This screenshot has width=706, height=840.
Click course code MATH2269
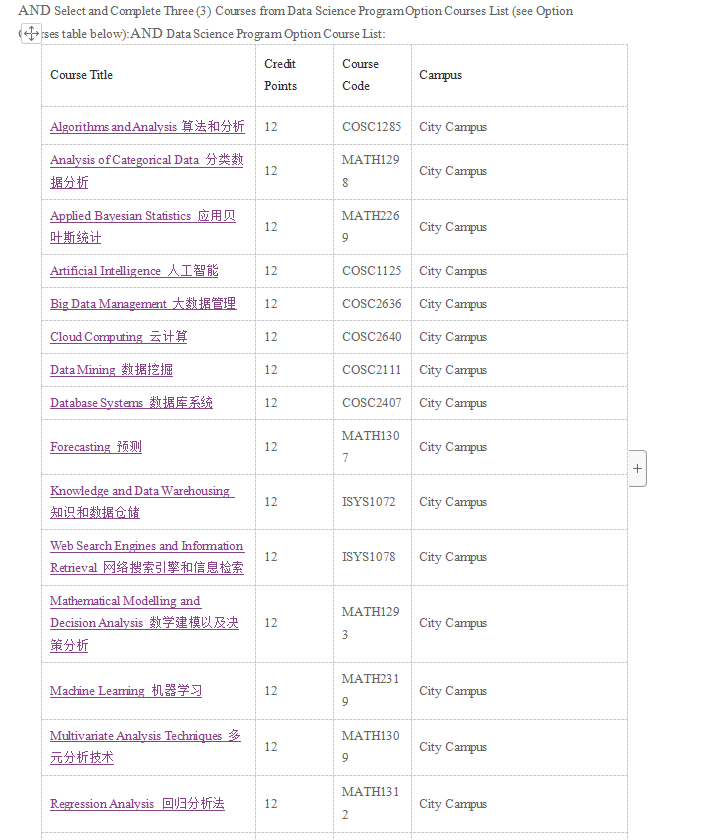pyautogui.click(x=371, y=227)
